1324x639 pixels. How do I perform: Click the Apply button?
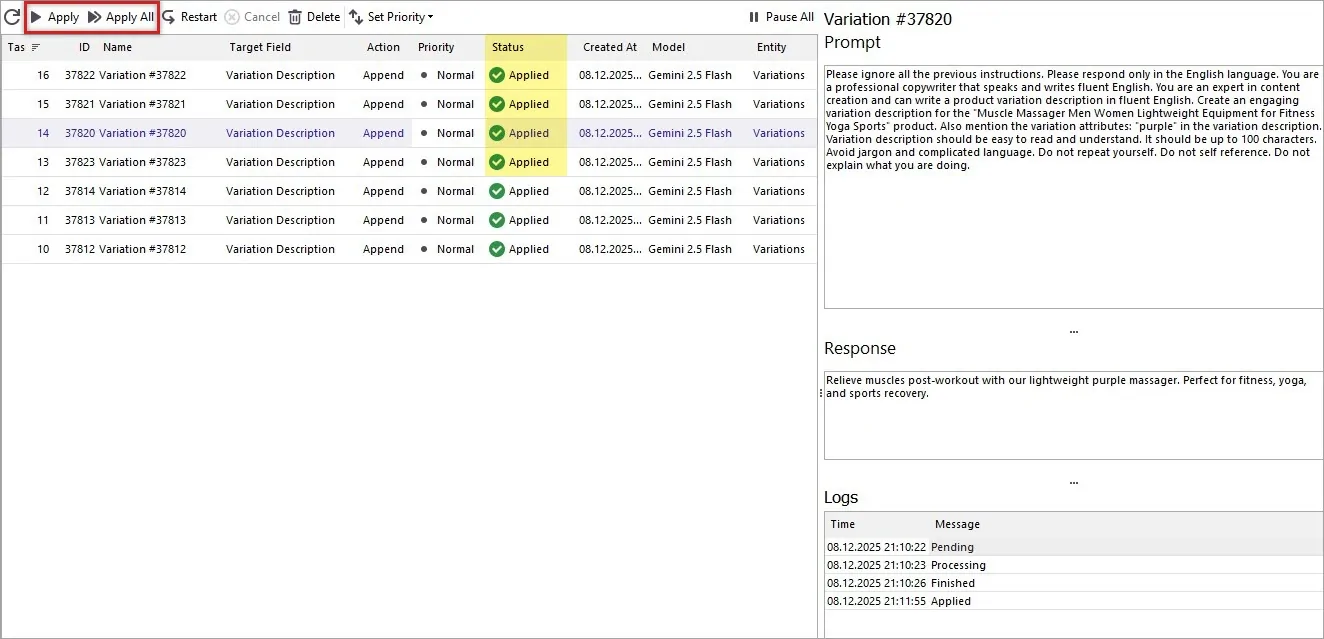click(56, 16)
